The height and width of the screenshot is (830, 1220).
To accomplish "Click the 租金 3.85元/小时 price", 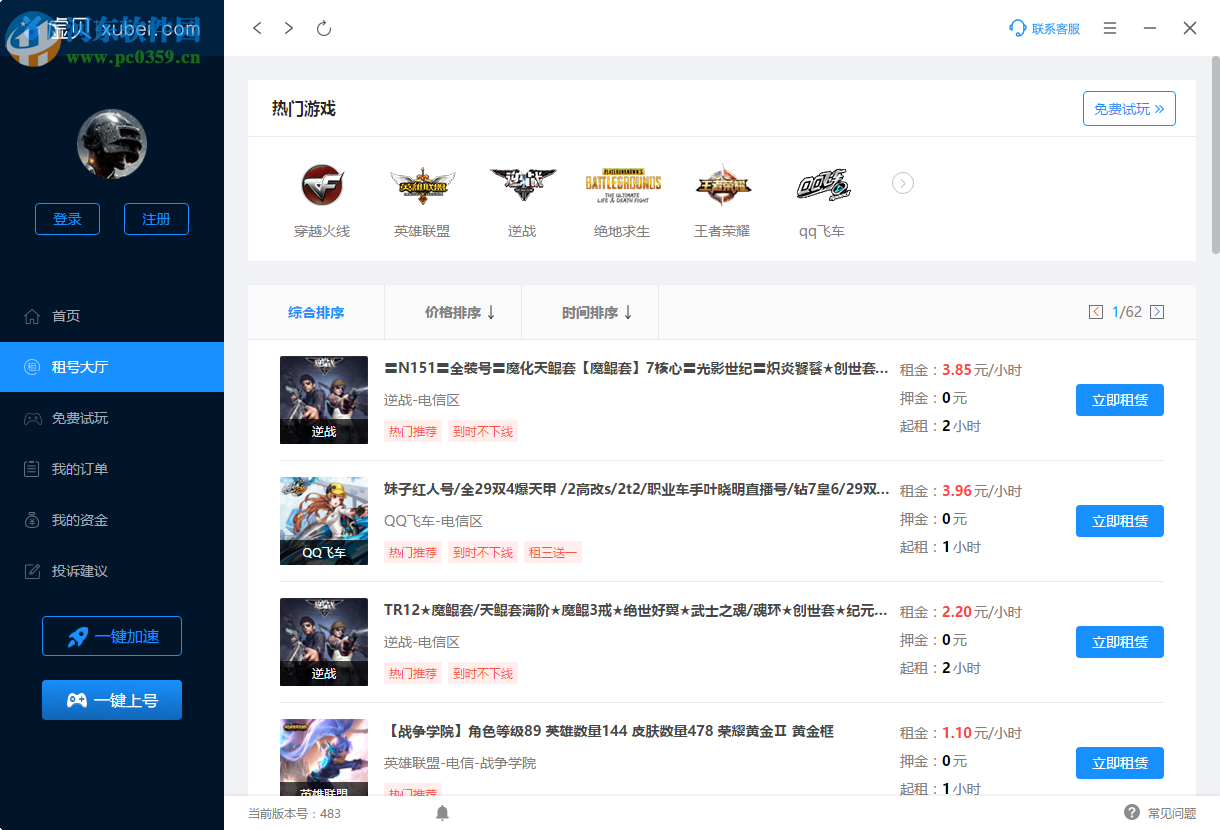I will [961, 370].
